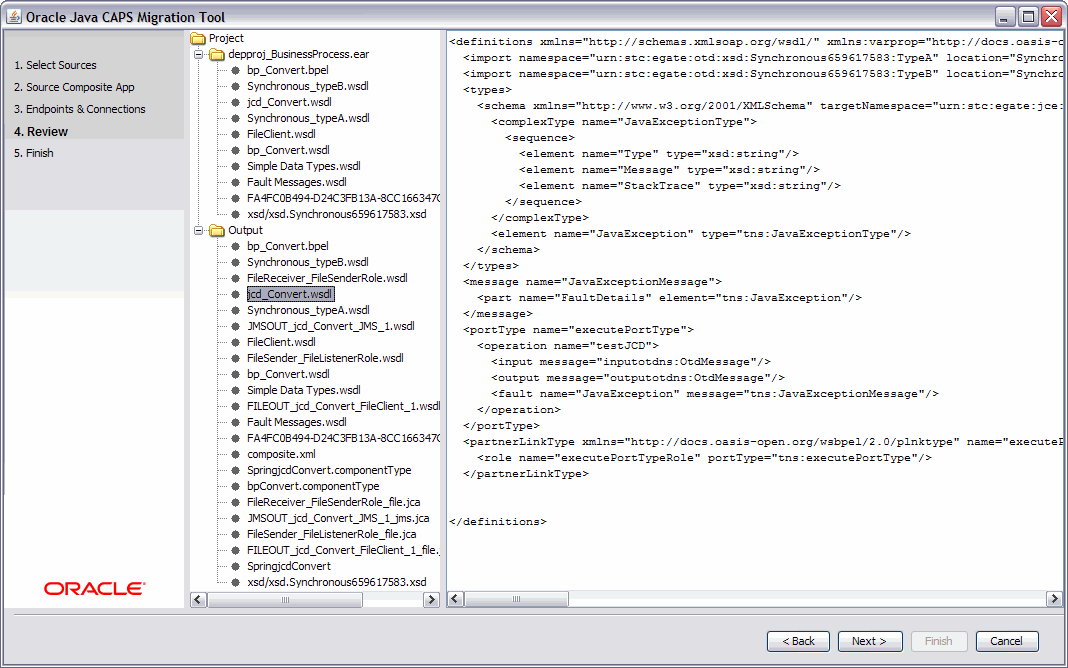1068x668 pixels.
Task: Click the text 'message name="JavaExceptionMessage"'
Action: [592, 282]
